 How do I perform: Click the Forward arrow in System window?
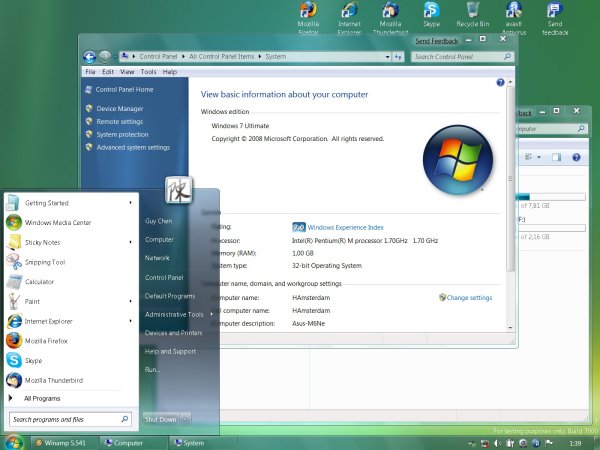(105, 57)
